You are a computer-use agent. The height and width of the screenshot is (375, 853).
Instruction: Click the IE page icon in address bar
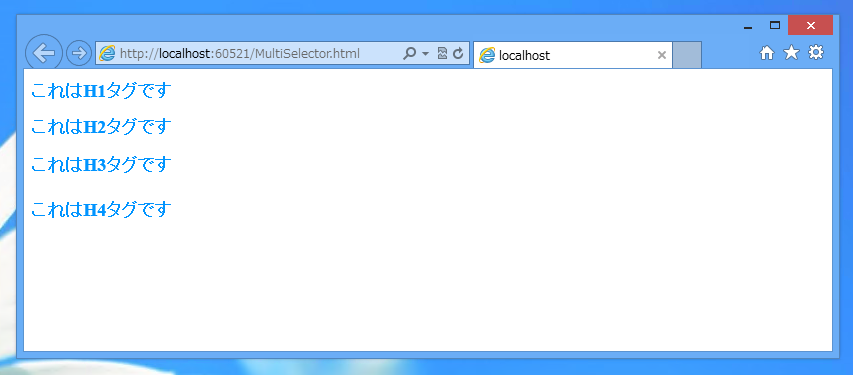[x=108, y=53]
